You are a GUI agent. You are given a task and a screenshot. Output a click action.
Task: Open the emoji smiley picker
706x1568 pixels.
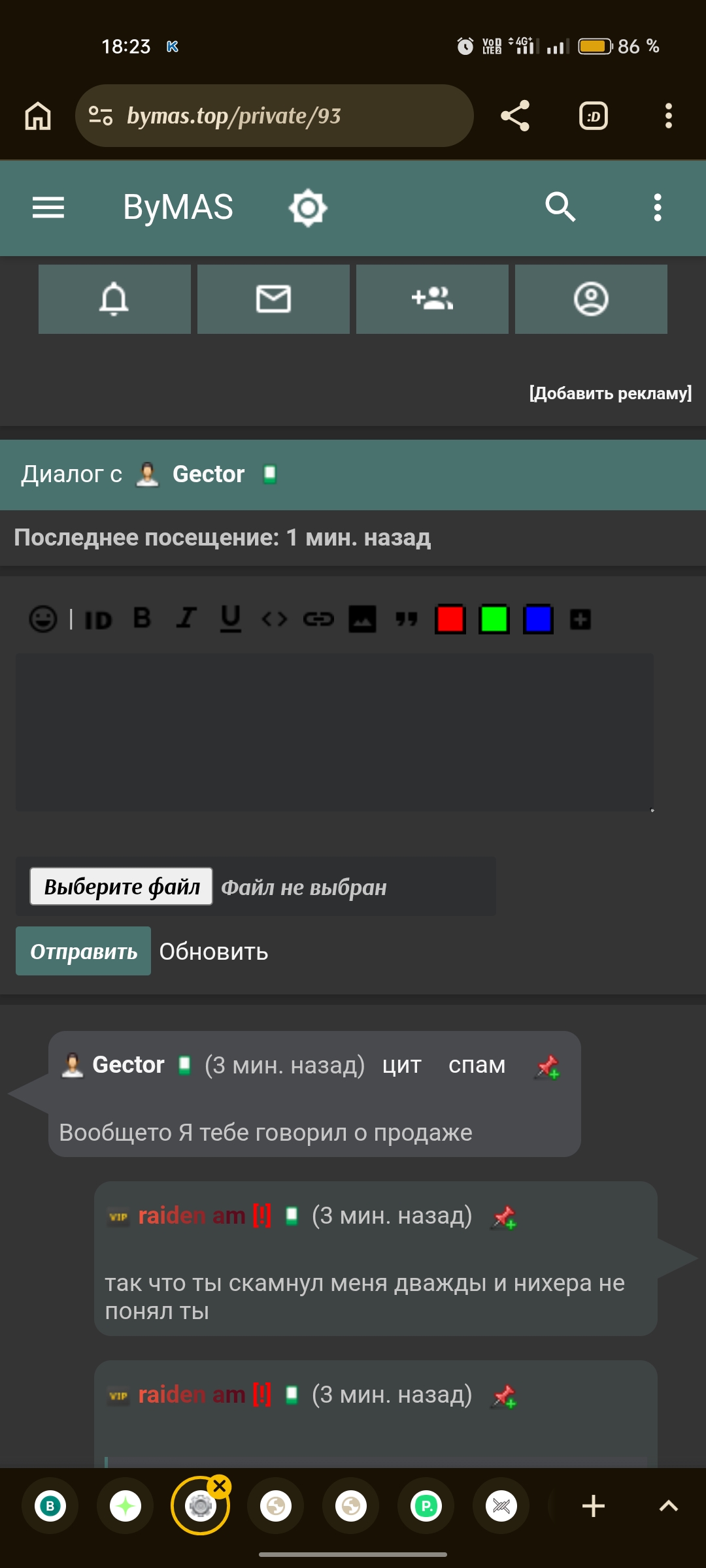pyautogui.click(x=43, y=619)
